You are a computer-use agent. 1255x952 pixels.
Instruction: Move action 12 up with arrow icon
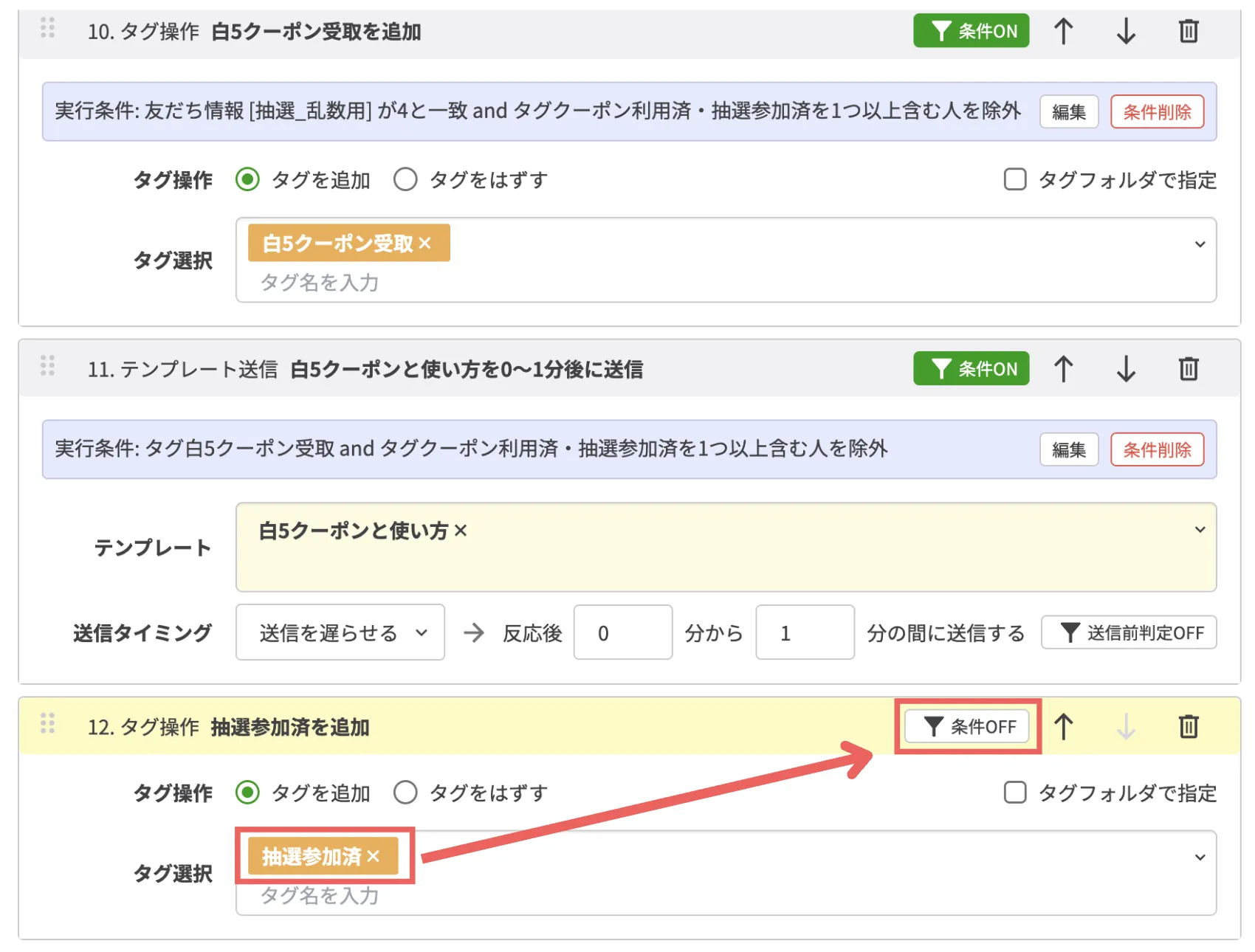pos(1063,726)
